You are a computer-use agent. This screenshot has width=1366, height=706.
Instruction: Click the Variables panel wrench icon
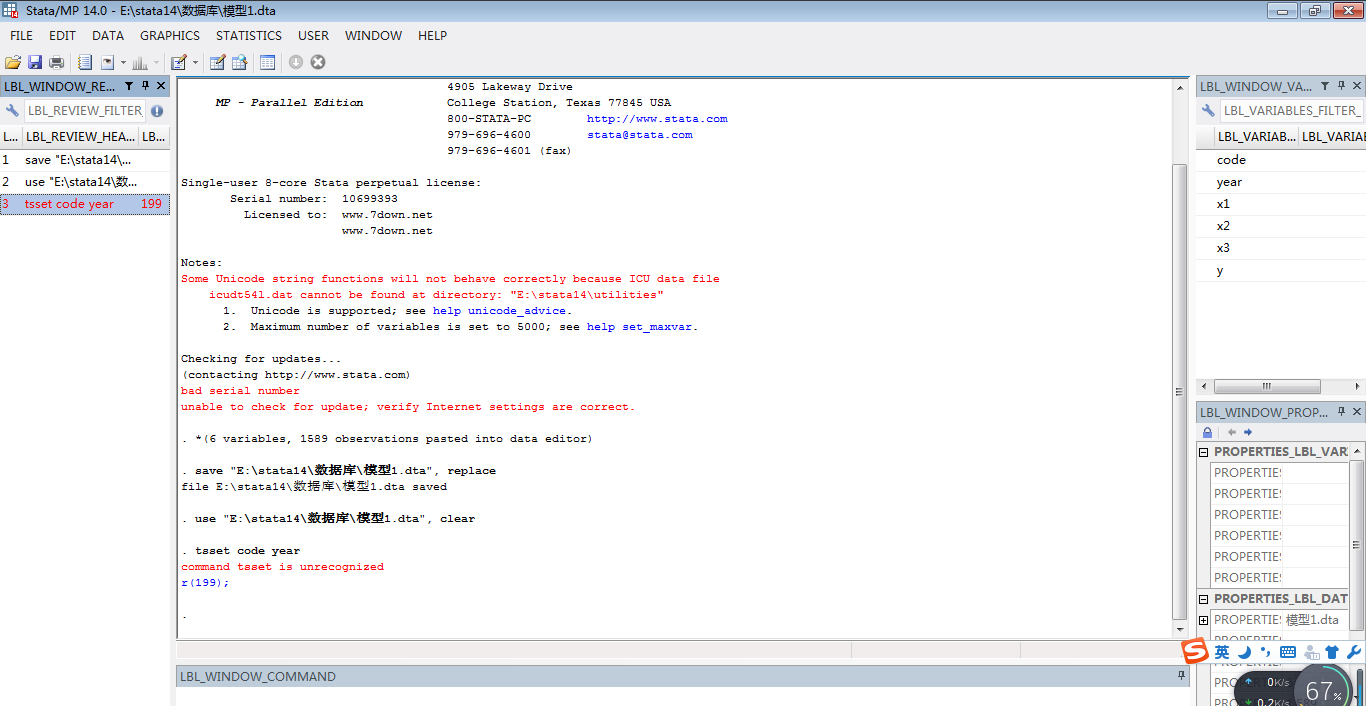point(1208,111)
